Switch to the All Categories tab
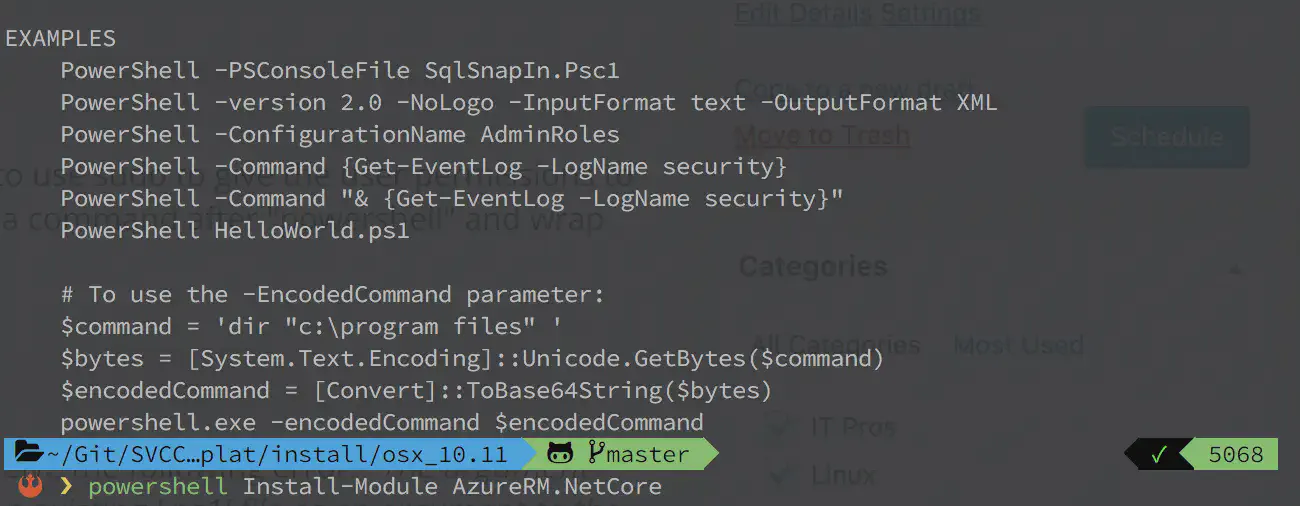This screenshot has width=1300, height=506. [x=835, y=346]
